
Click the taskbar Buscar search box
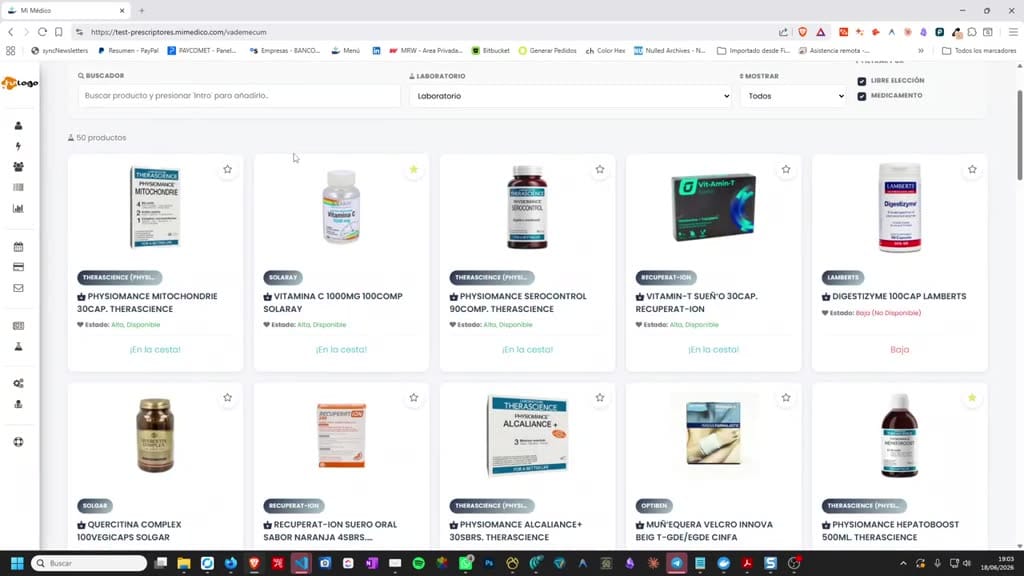[x=89, y=563]
